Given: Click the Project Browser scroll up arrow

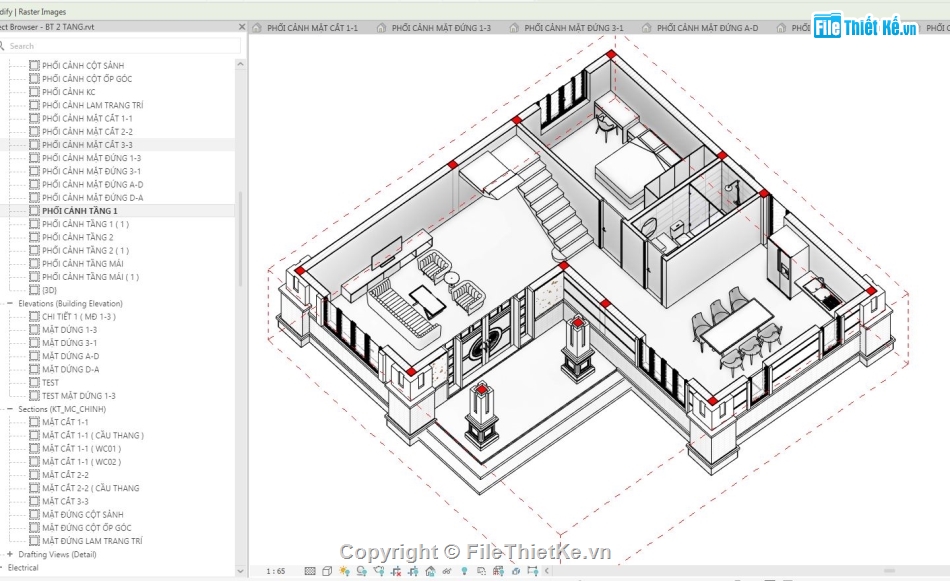Looking at the screenshot, I should coord(241,64).
